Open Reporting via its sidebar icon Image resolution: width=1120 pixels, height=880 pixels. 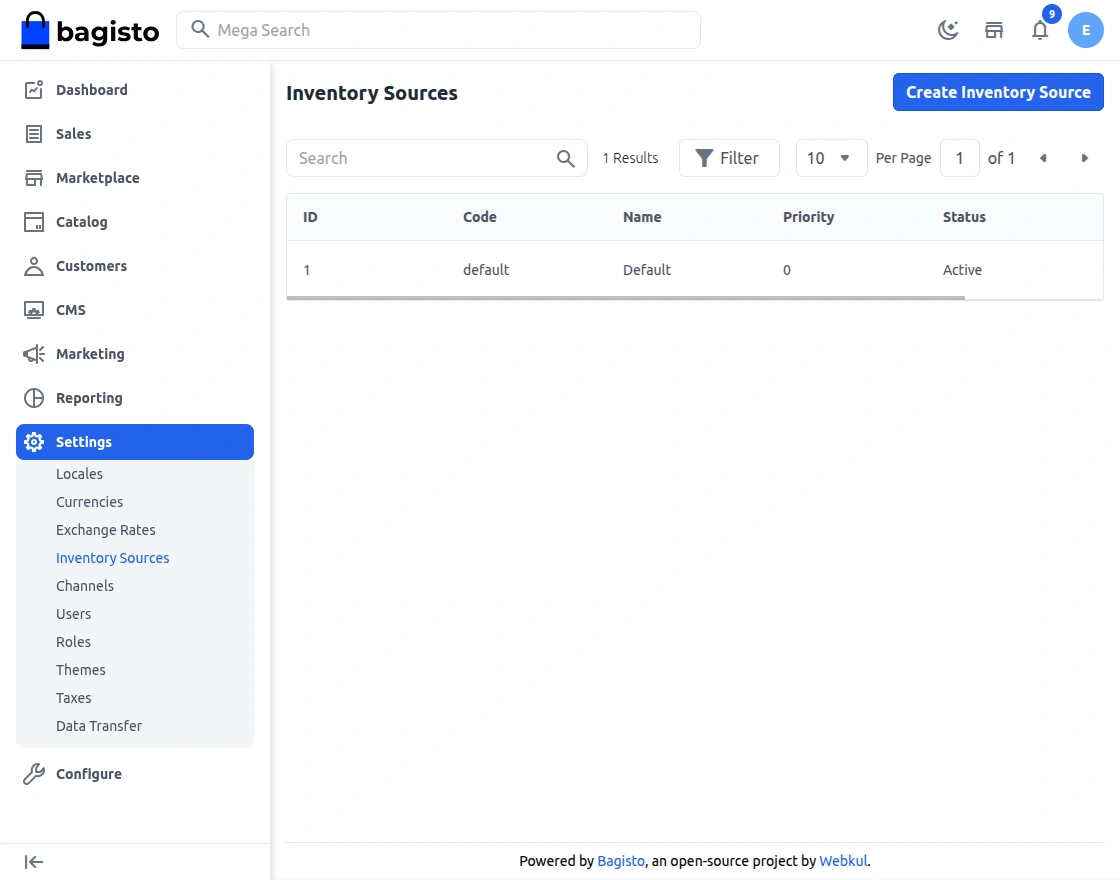34,397
